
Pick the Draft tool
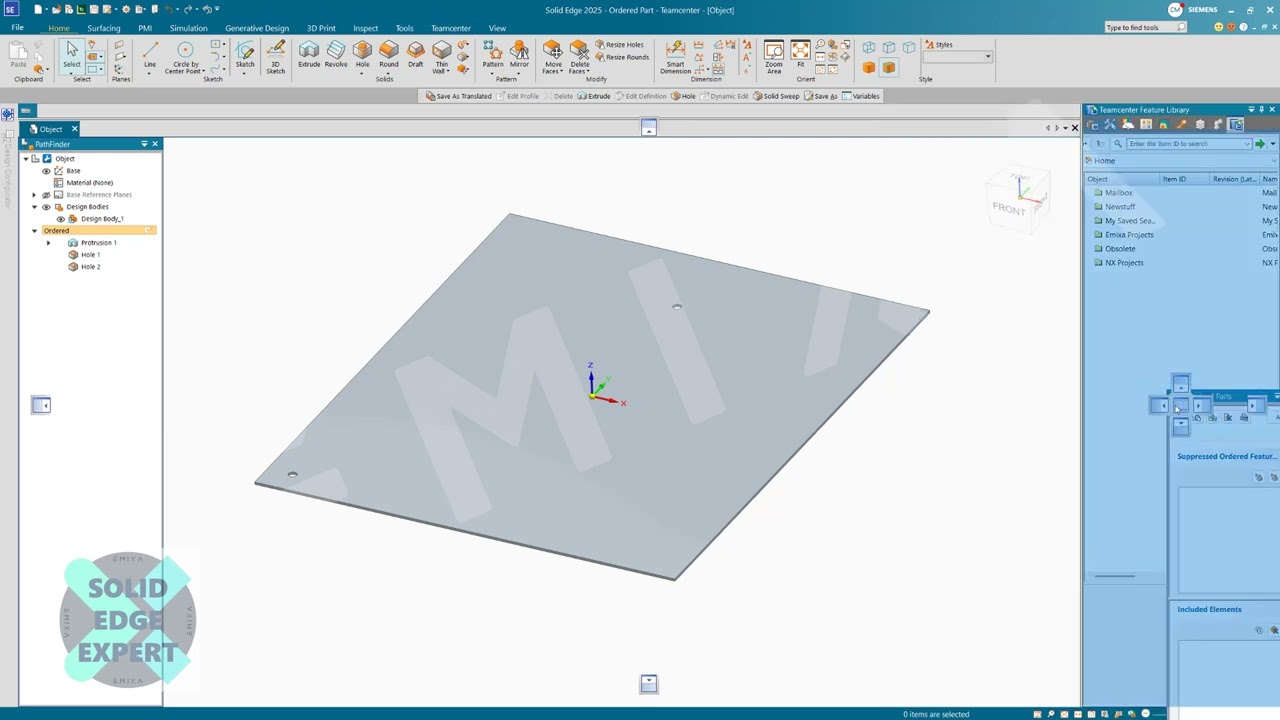click(415, 54)
